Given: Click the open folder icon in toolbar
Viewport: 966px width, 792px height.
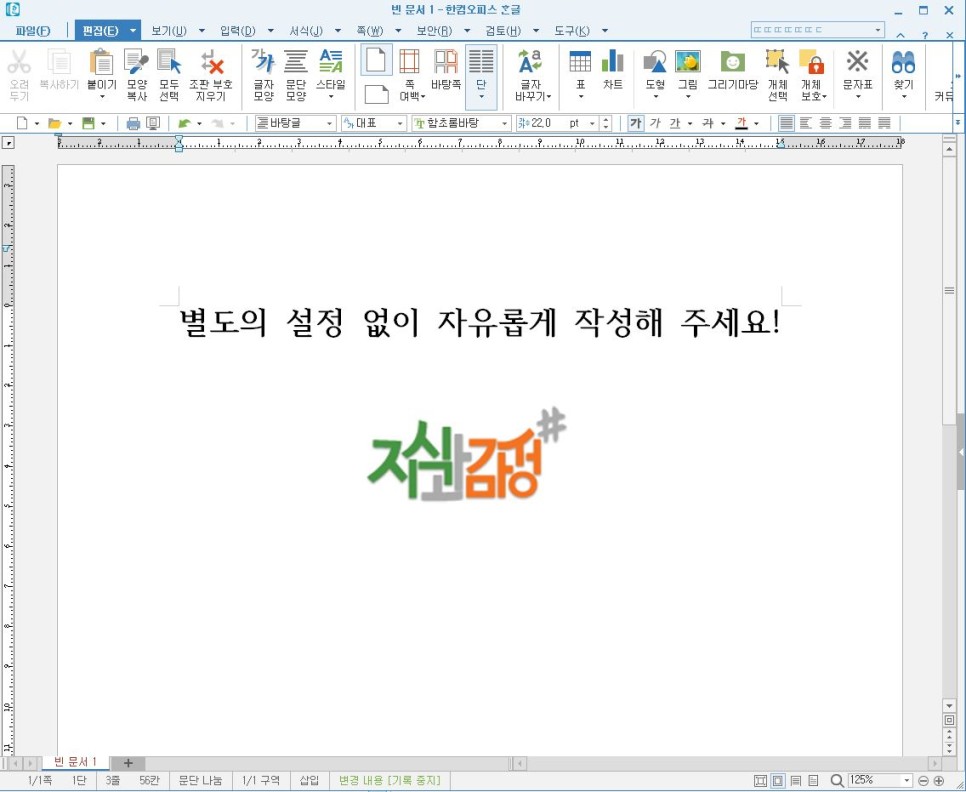Looking at the screenshot, I should point(55,123).
